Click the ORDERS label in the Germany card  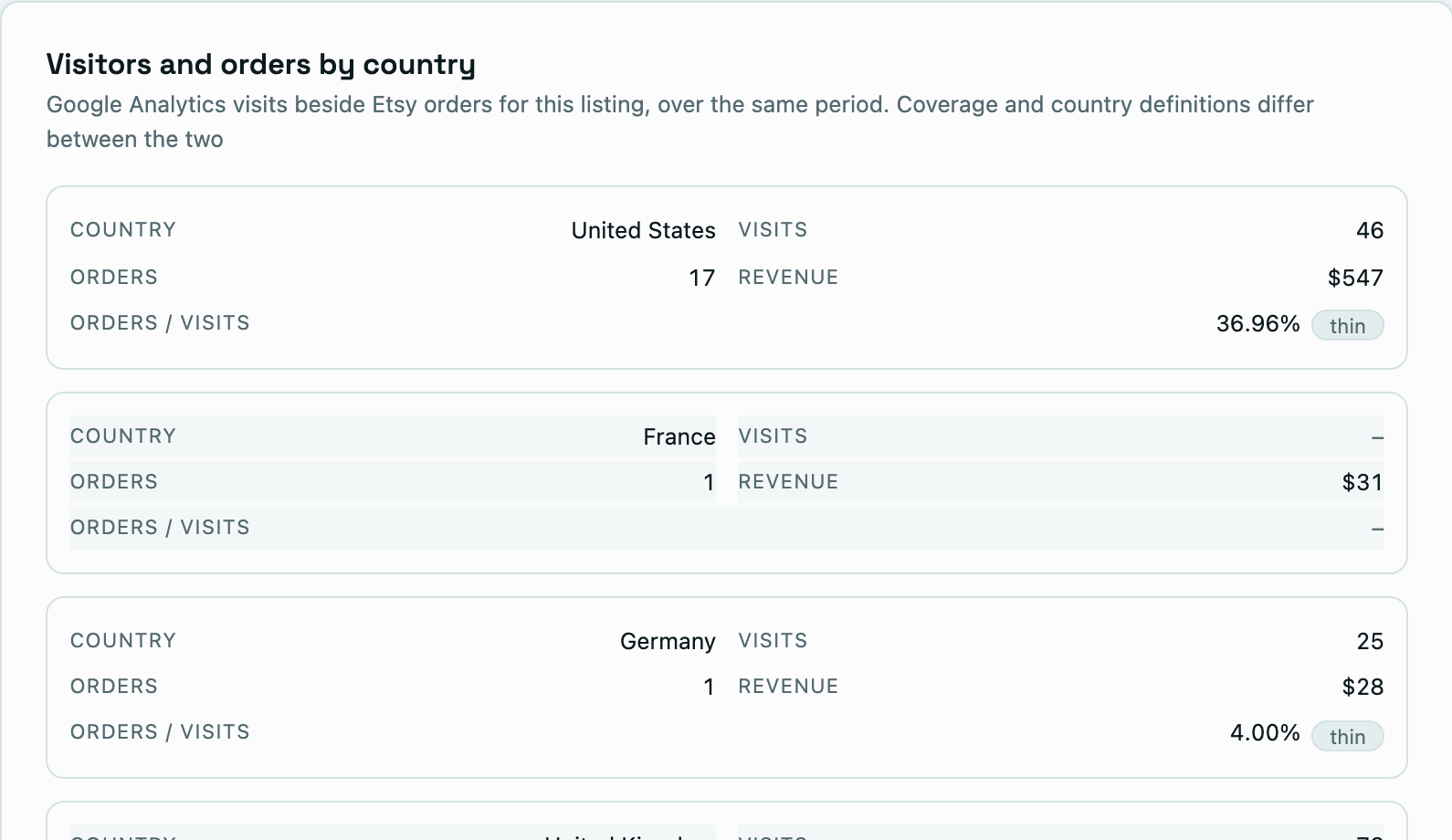(x=114, y=687)
